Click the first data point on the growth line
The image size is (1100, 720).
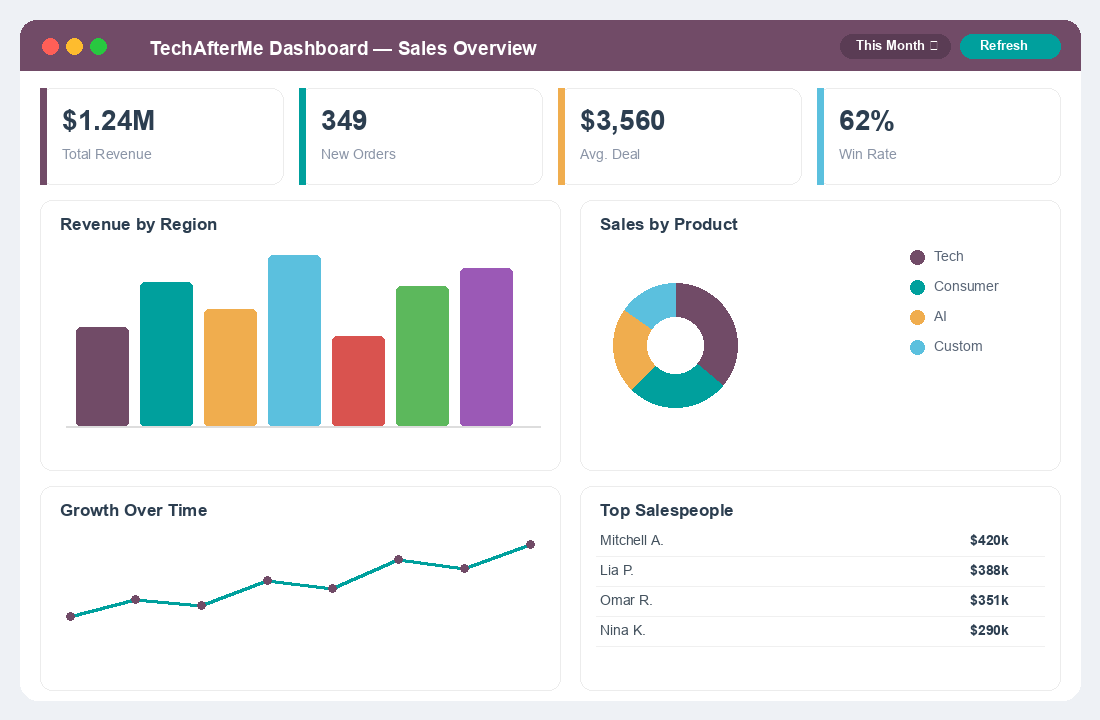(70, 617)
